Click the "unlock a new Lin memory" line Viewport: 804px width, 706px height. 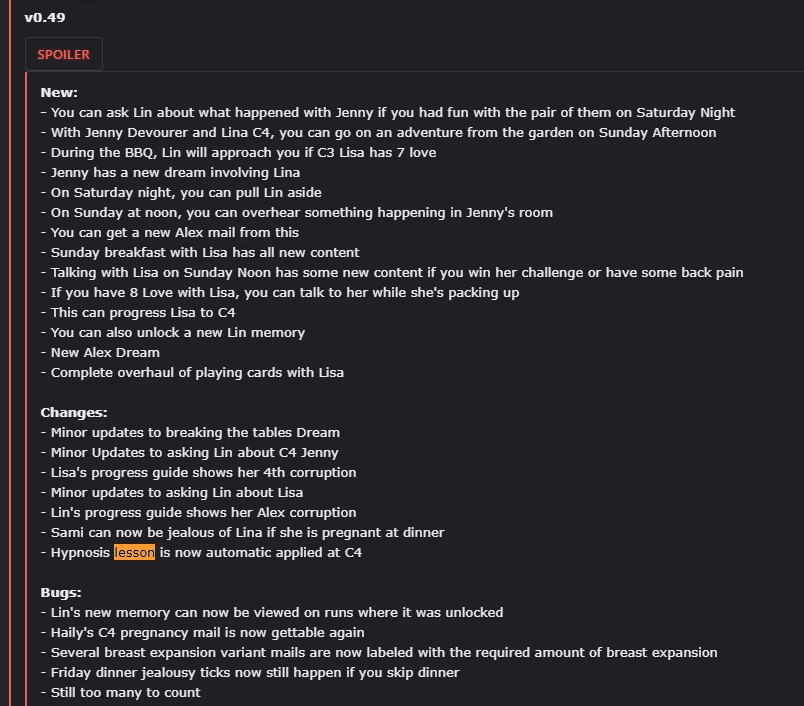[178, 332]
